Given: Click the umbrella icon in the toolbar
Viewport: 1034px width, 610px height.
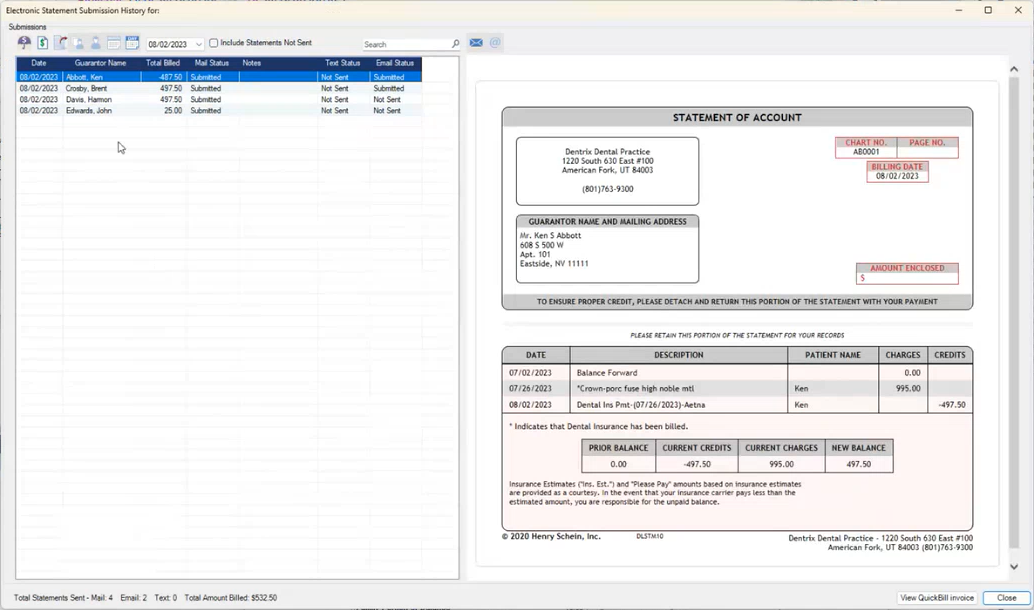Looking at the screenshot, I should pyautogui.click(x=24, y=43).
